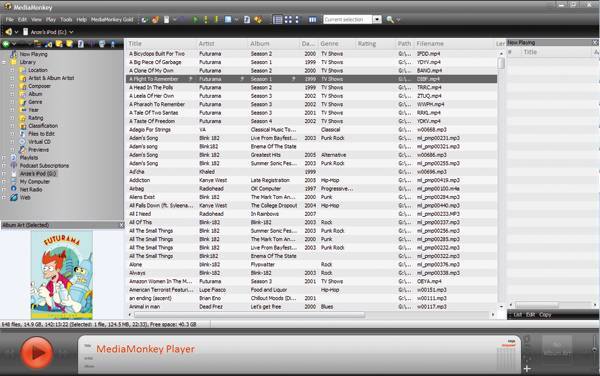Viewport: 600px width, 376px height.
Task: Click the Podcast Subscriptions icon in tree
Action: (13, 165)
